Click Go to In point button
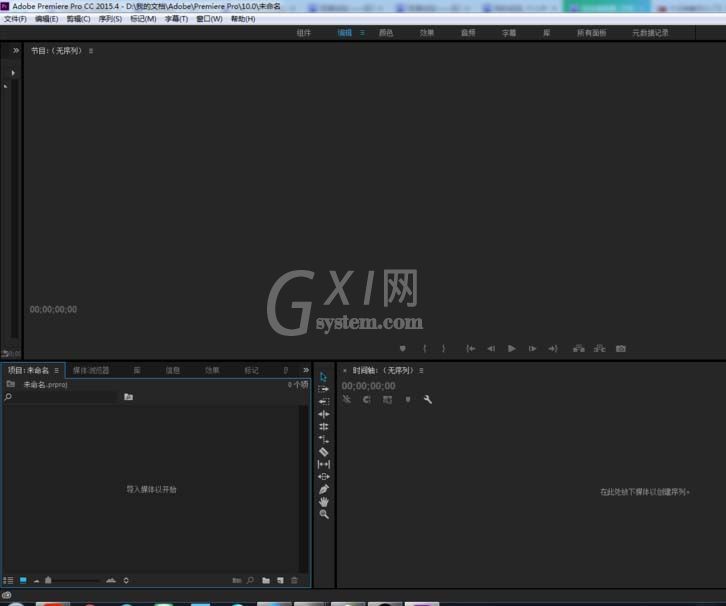726x606 pixels. pos(470,349)
